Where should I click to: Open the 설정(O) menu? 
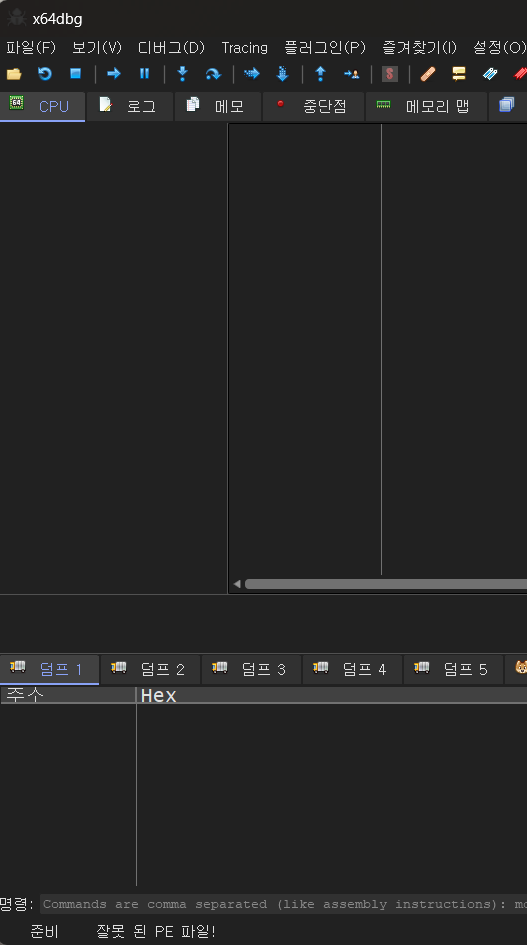click(499, 48)
